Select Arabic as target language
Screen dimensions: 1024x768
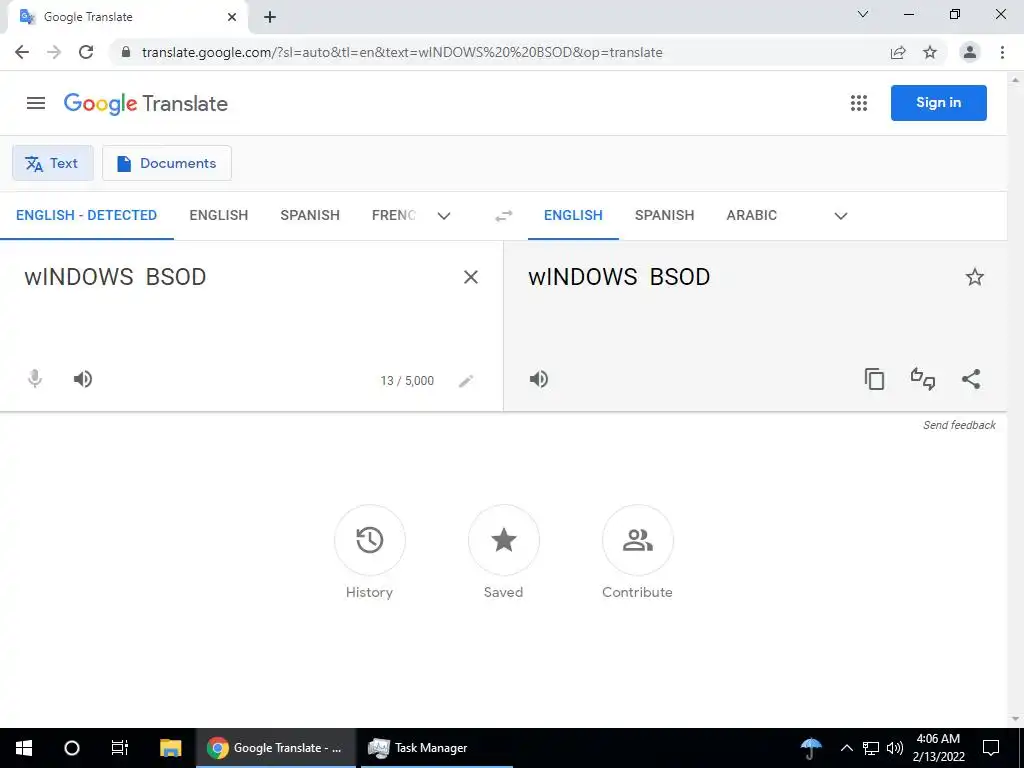[752, 216]
